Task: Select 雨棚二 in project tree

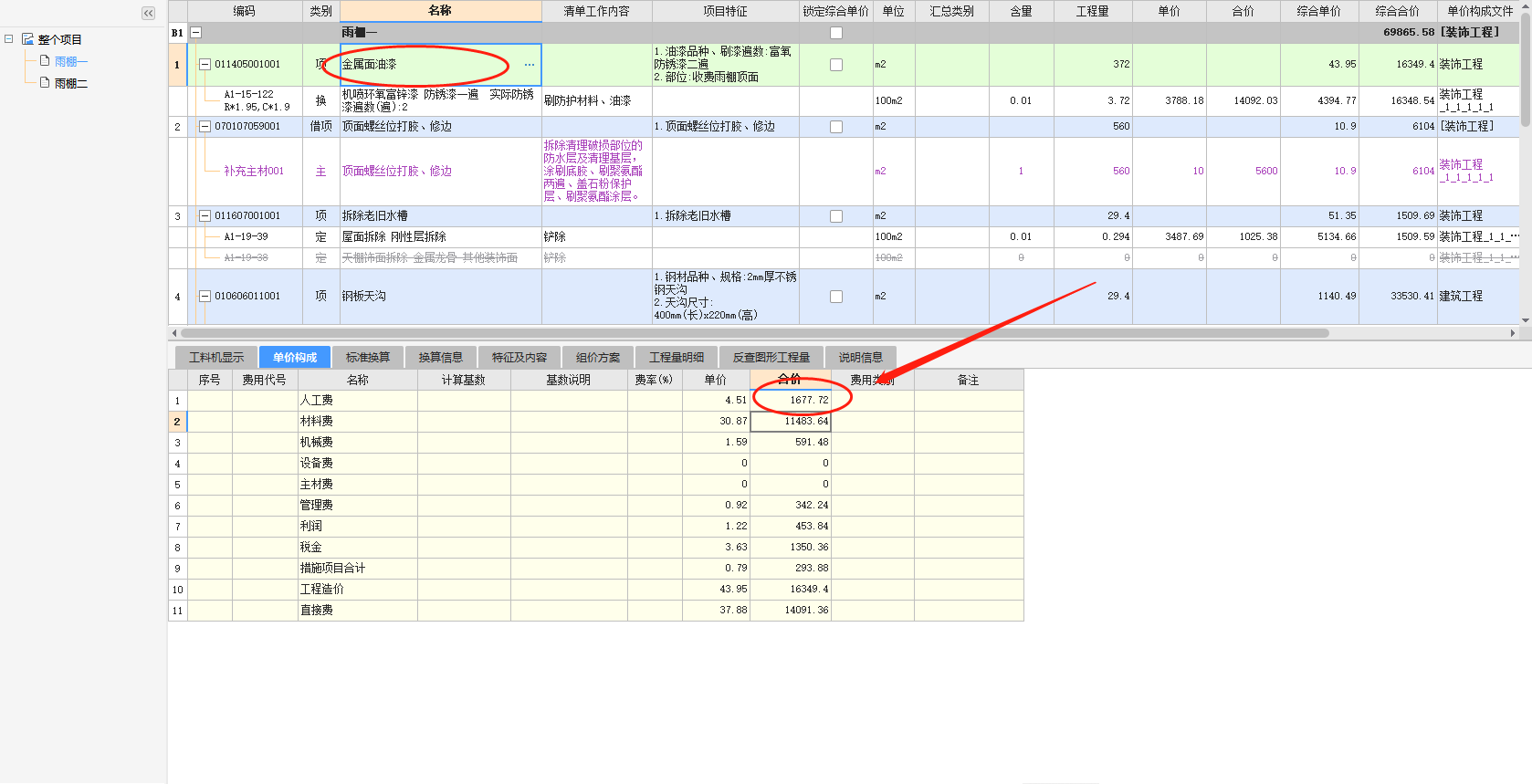Action: click(71, 84)
